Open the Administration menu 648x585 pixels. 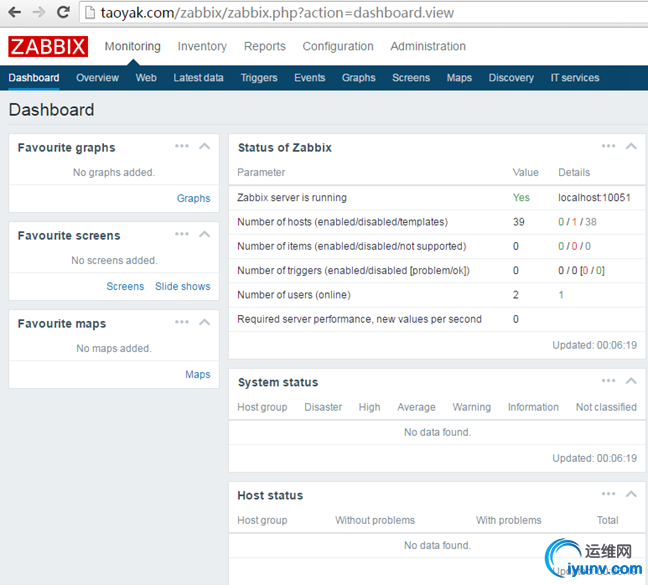[428, 46]
